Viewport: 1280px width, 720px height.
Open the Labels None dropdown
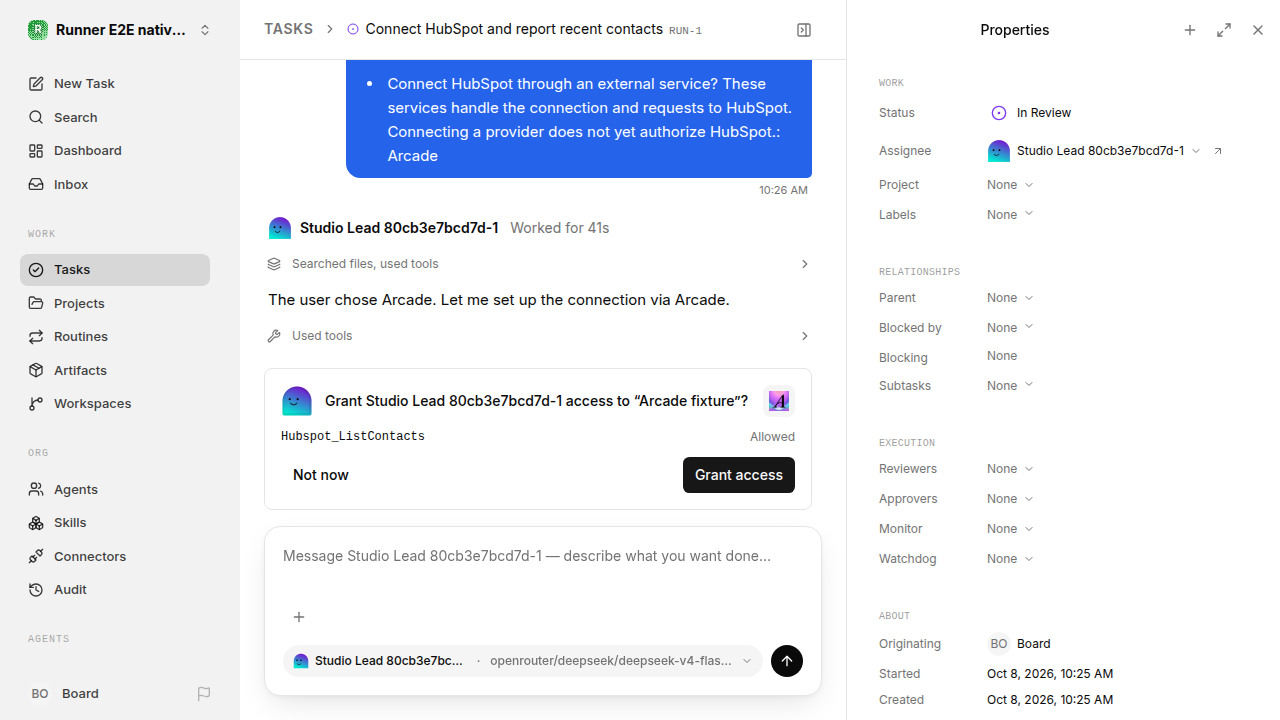pyautogui.click(x=1010, y=215)
